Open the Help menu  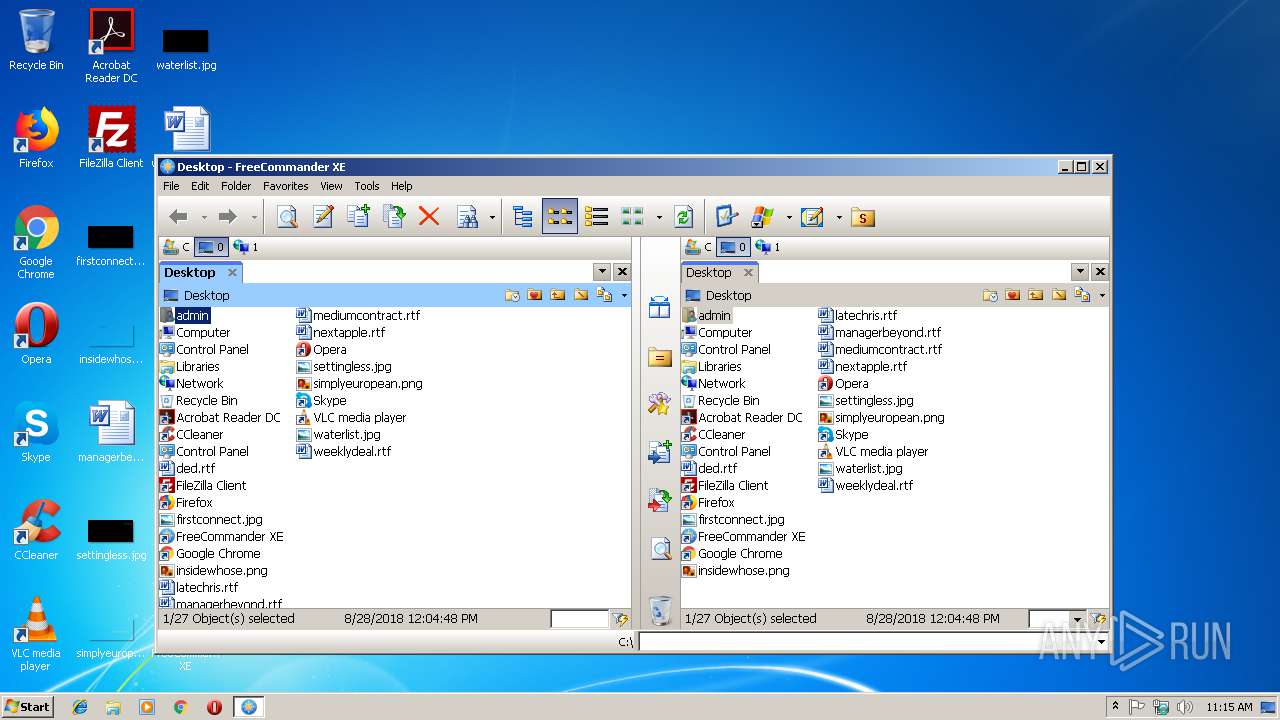(402, 186)
